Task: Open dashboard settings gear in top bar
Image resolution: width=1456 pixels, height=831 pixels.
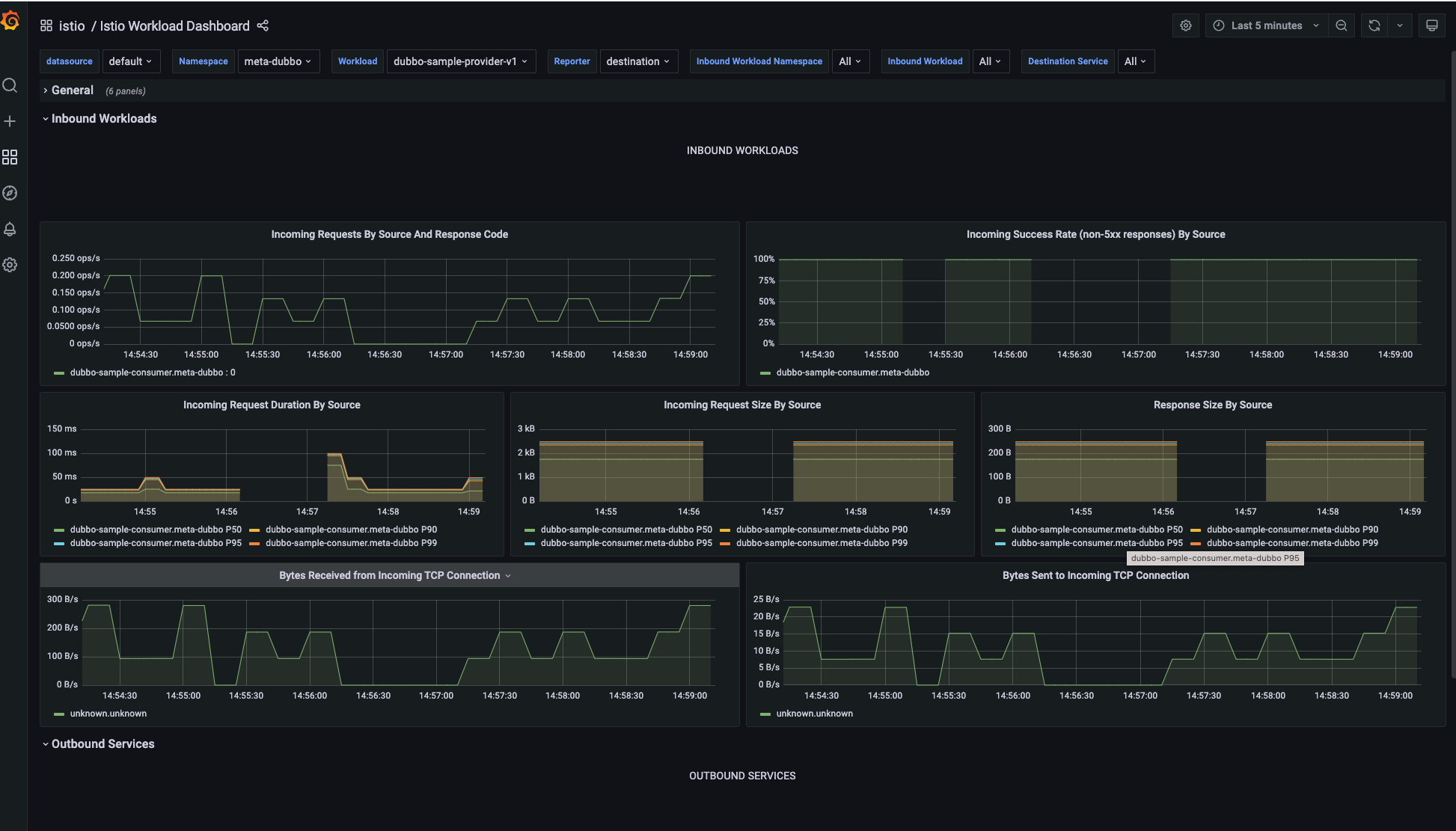Action: tap(1186, 25)
